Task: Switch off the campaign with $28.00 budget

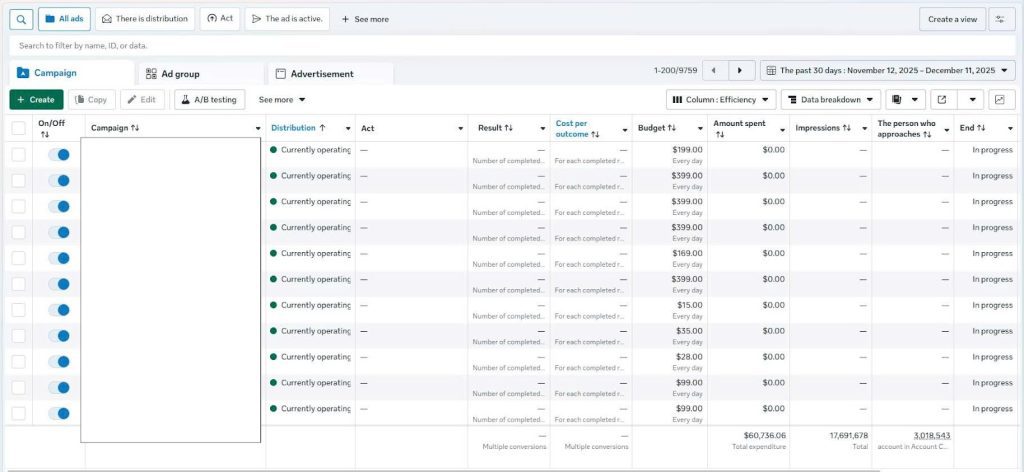Action: click(x=59, y=362)
